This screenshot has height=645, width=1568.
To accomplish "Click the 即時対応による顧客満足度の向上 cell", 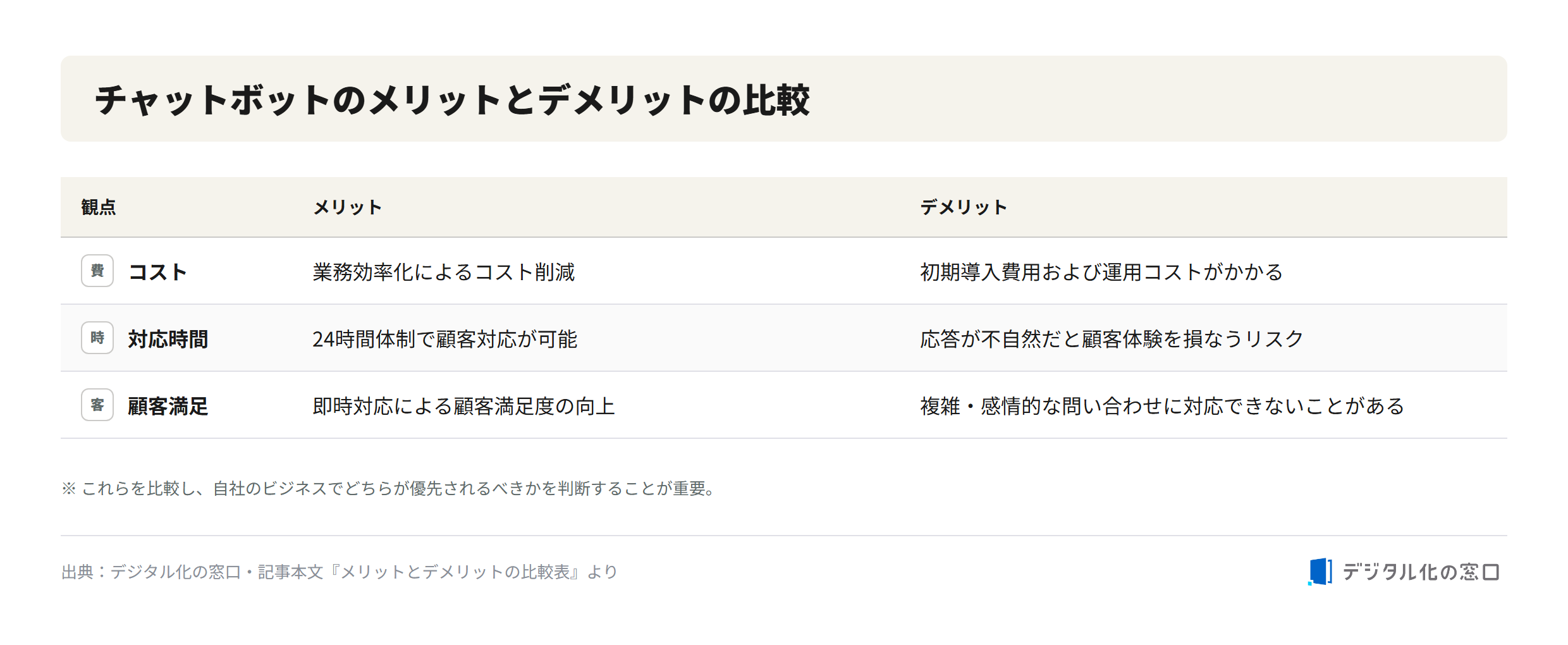I will tap(464, 406).
